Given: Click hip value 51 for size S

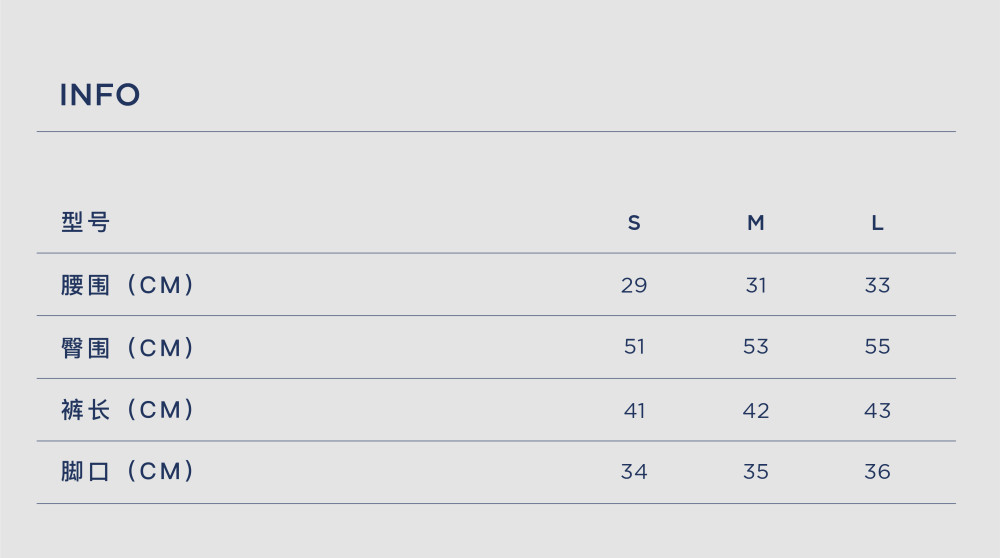Looking at the screenshot, I should click(x=634, y=346).
